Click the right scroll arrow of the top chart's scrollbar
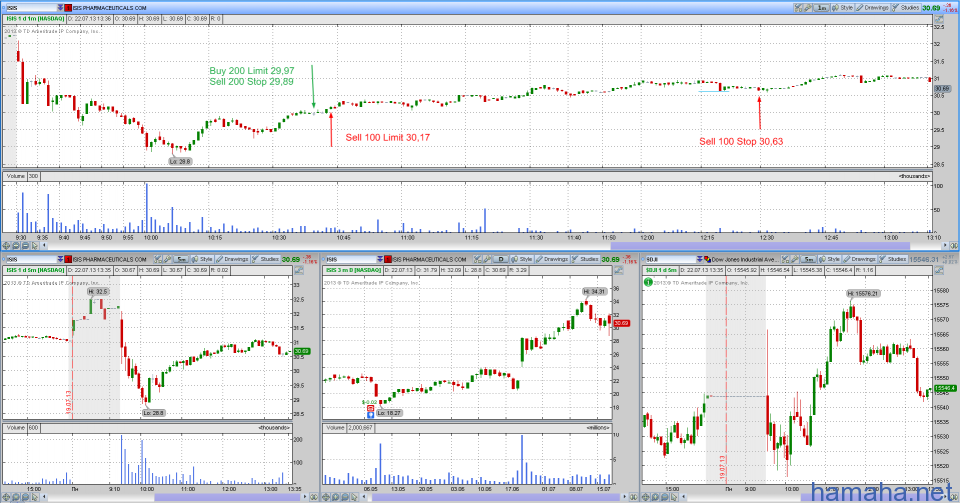Screen dimensions: 960x503 coord(945,245)
